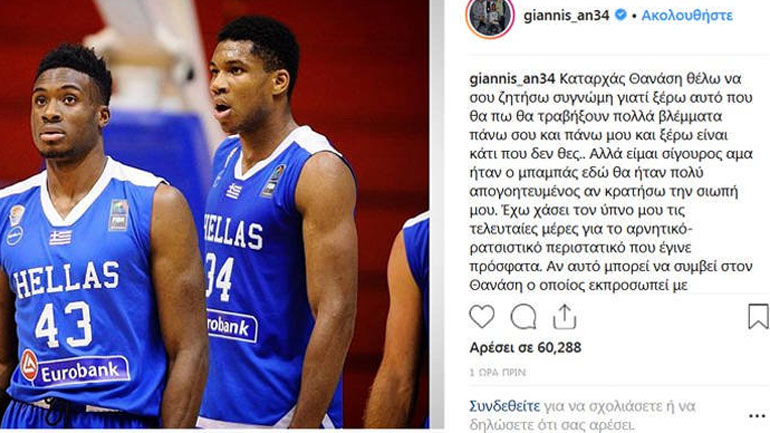Click the blue verified badge icon
The image size is (770, 433).
(620, 15)
